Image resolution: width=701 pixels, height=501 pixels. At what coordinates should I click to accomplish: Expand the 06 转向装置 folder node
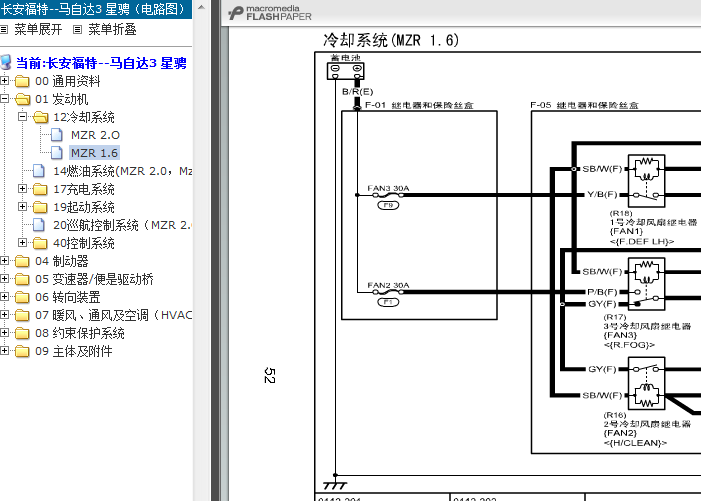4,297
